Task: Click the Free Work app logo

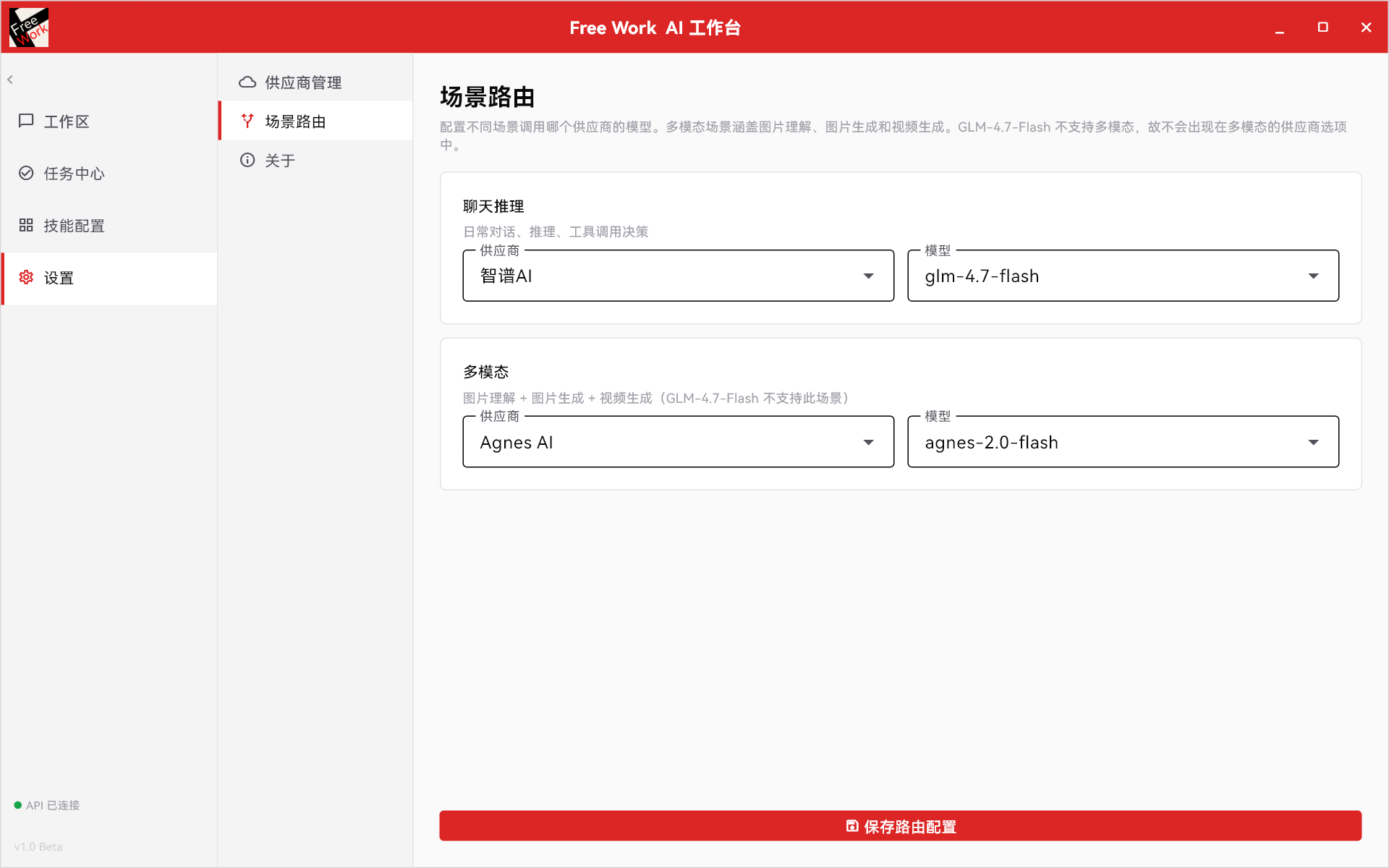Action: point(29,27)
